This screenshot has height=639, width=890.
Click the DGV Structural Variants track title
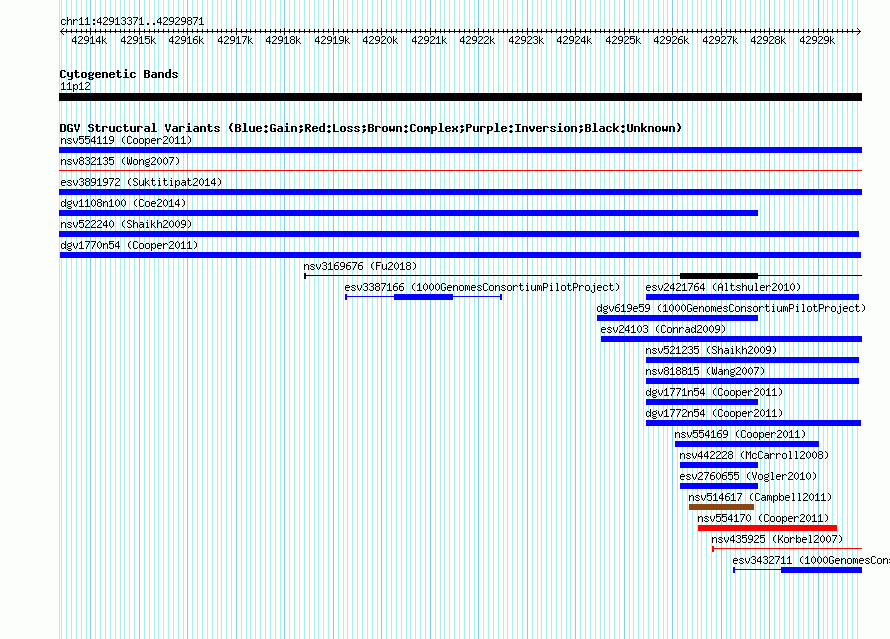click(x=371, y=128)
